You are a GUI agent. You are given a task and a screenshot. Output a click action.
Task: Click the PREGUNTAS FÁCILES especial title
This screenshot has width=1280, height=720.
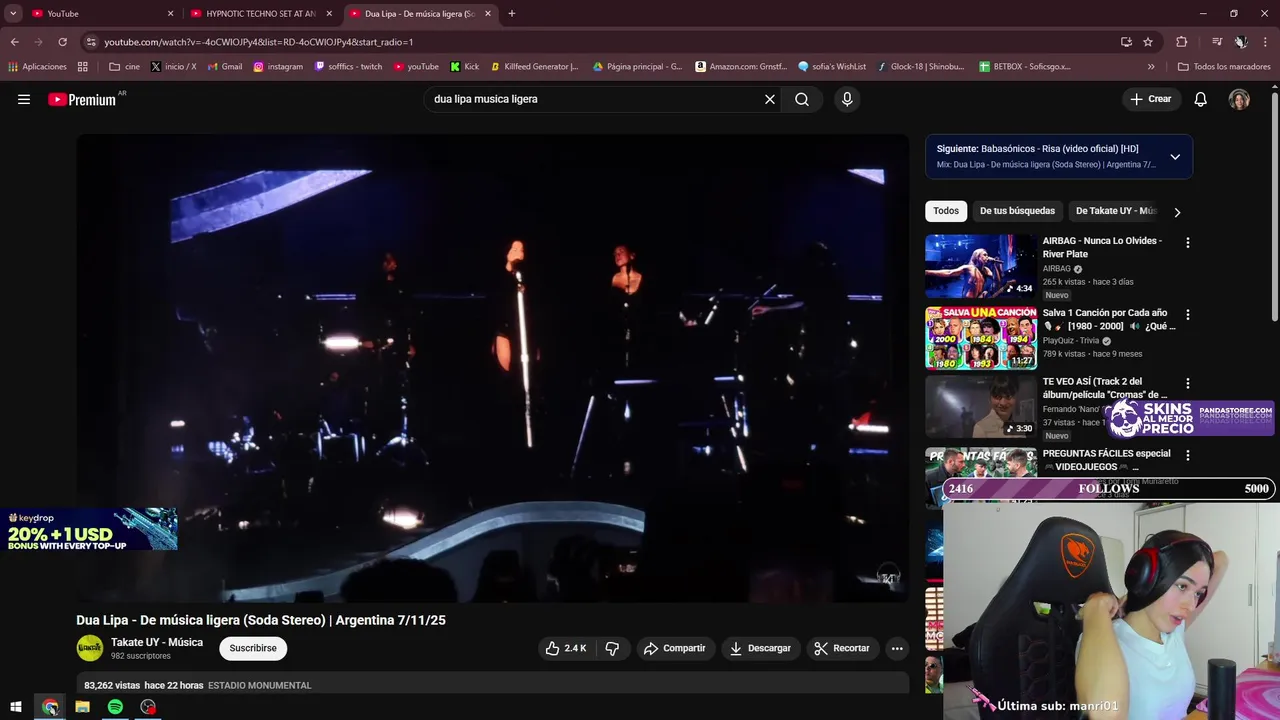coord(1106,460)
